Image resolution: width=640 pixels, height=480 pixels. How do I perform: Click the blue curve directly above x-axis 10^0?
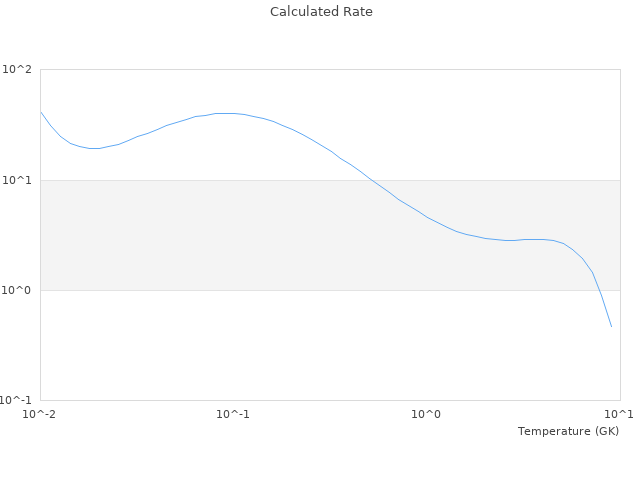pyautogui.click(x=427, y=217)
